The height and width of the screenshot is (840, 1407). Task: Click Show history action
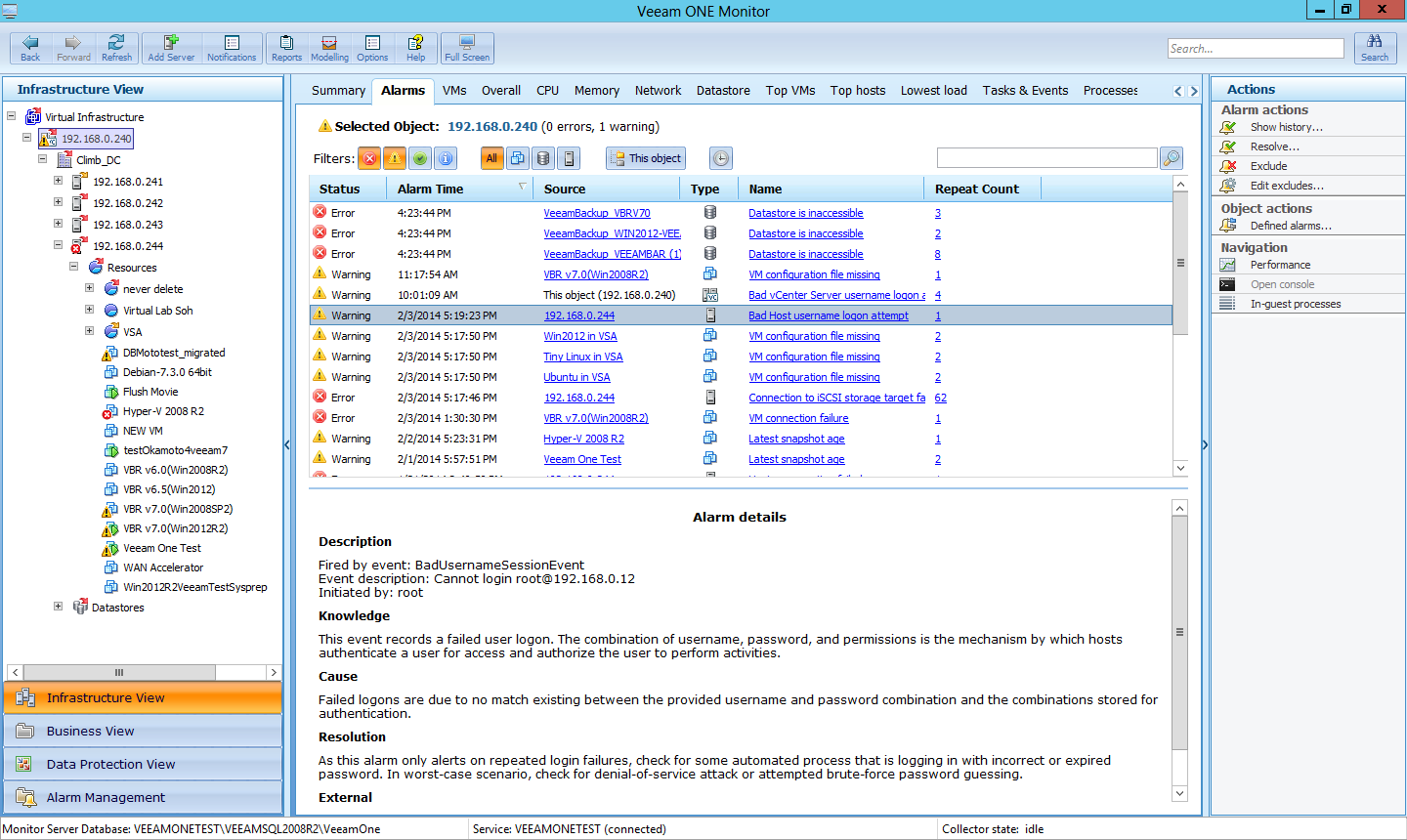pos(1286,127)
